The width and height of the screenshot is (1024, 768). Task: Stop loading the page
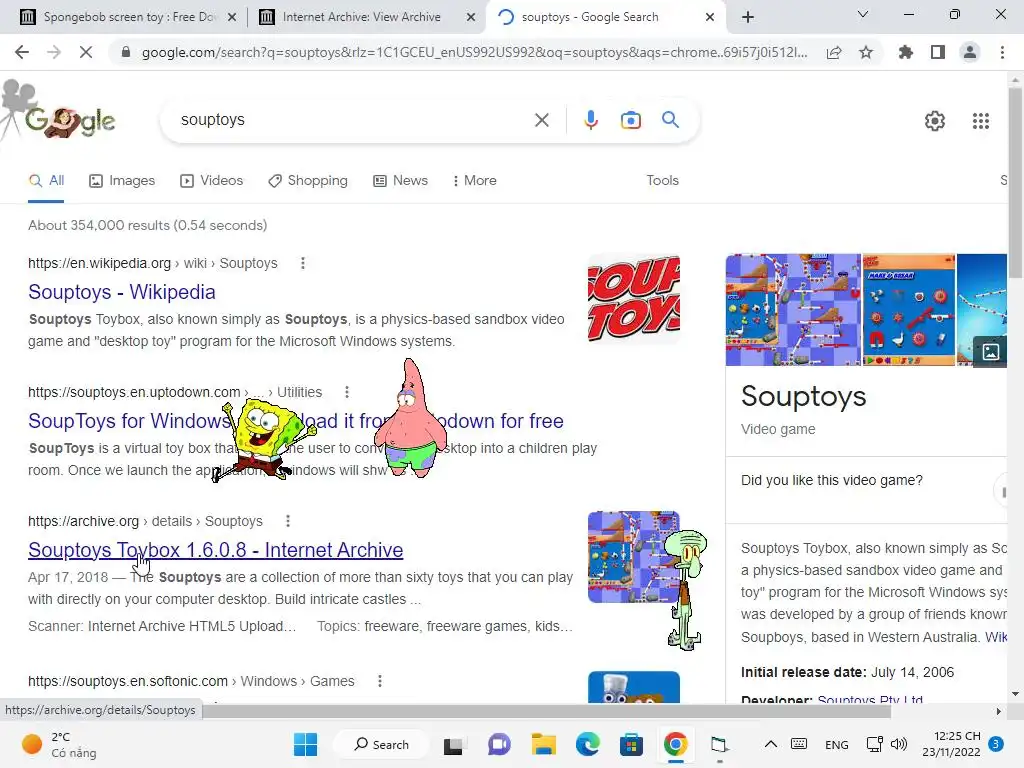[86, 52]
